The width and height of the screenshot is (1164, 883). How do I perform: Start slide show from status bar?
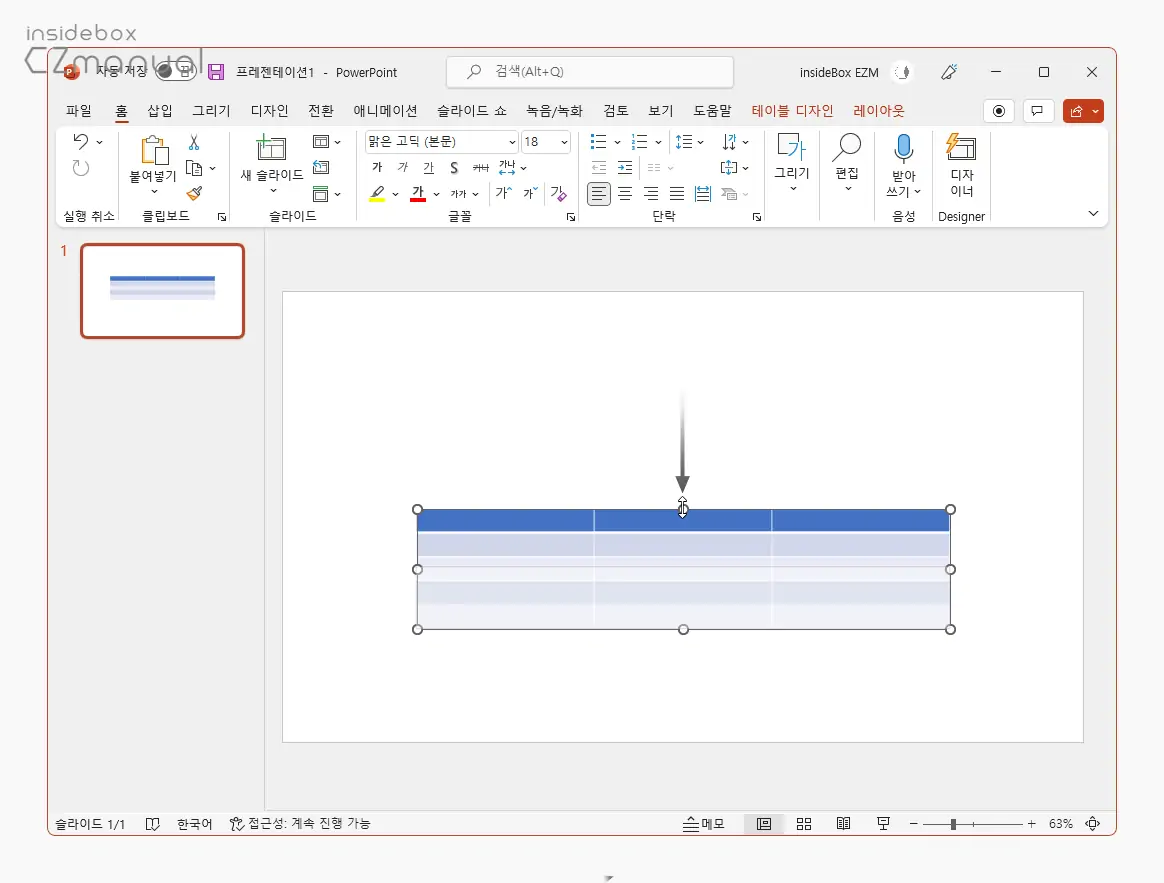pos(883,824)
